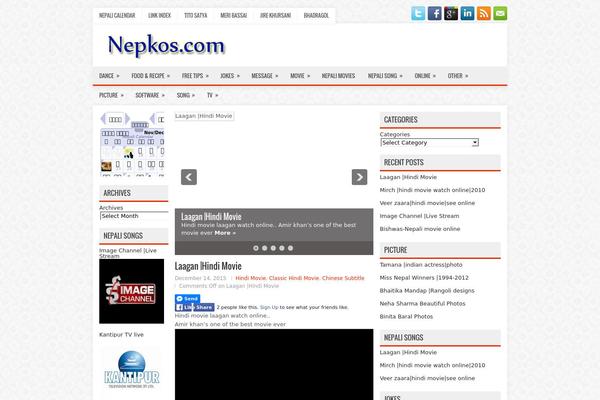This screenshot has height=400, width=600.
Task: Click the Kantipur TV logo thumbnail
Action: (132, 371)
